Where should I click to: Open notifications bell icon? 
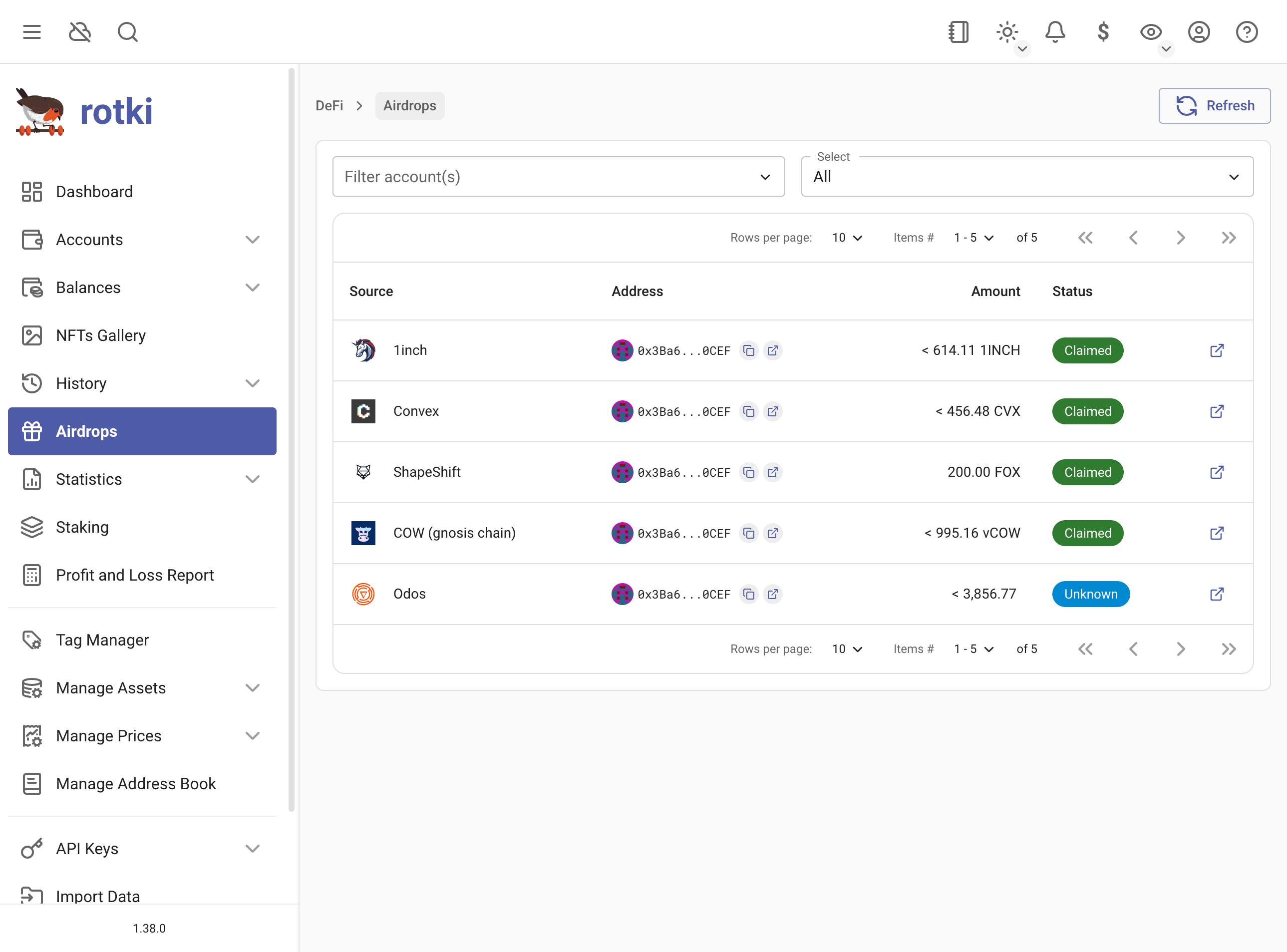tap(1055, 31)
